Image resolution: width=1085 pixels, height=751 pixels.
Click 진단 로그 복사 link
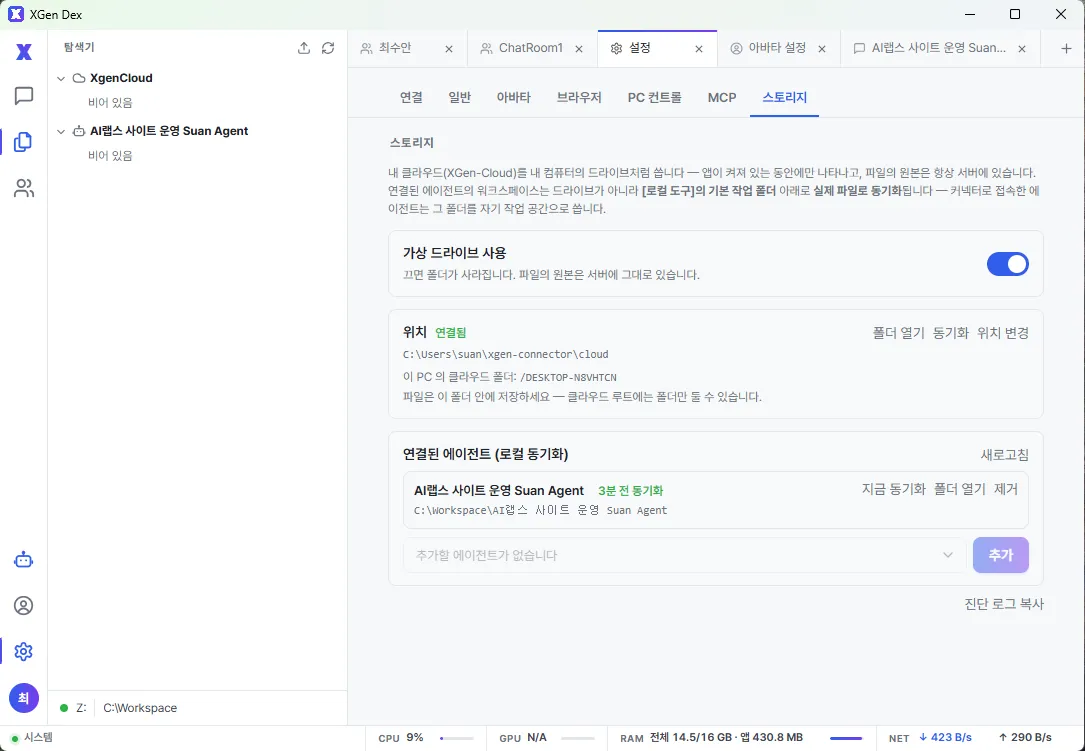click(1004, 604)
